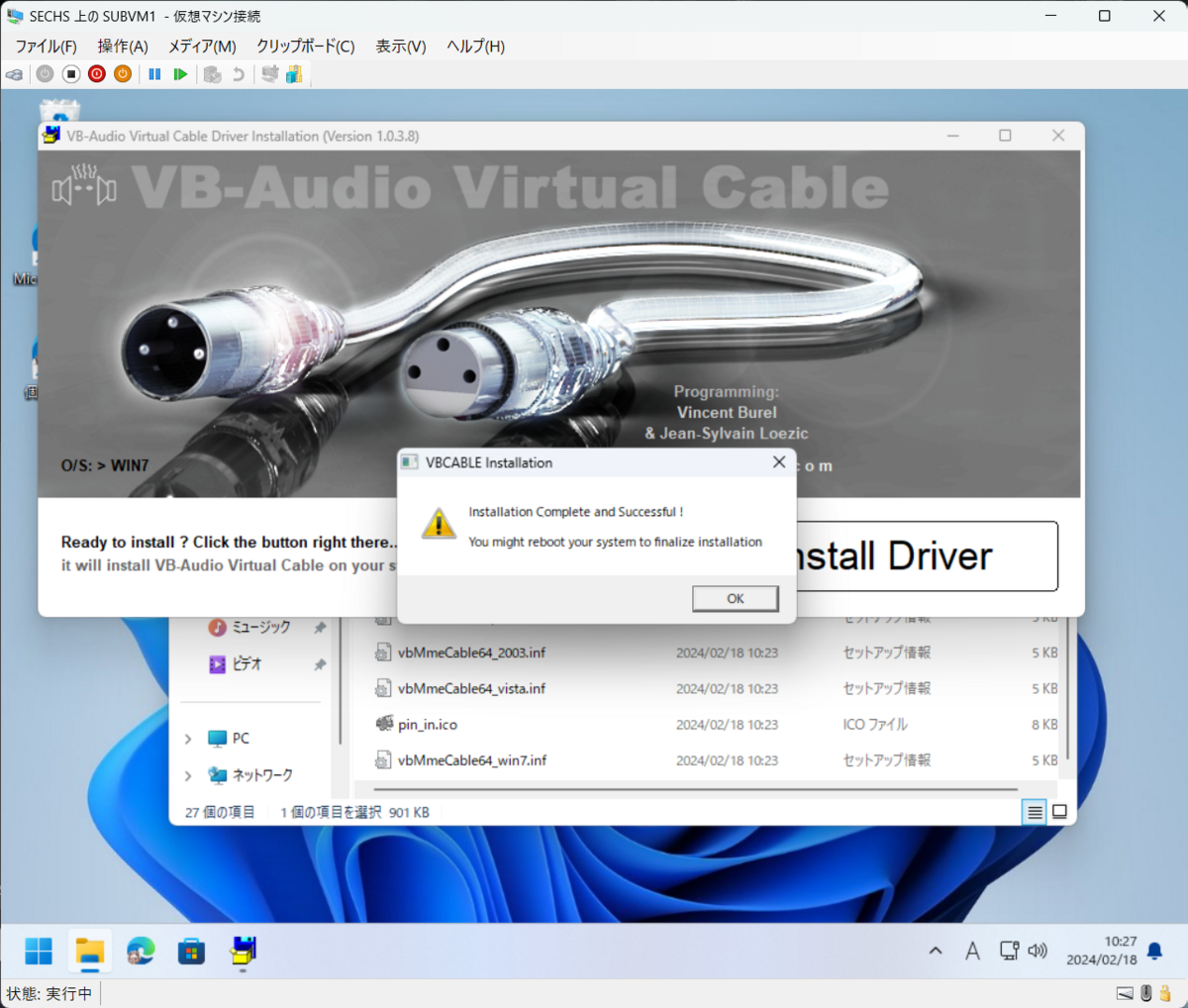Click the Revert arrow icon
The height and width of the screenshot is (1008, 1188).
[x=238, y=74]
